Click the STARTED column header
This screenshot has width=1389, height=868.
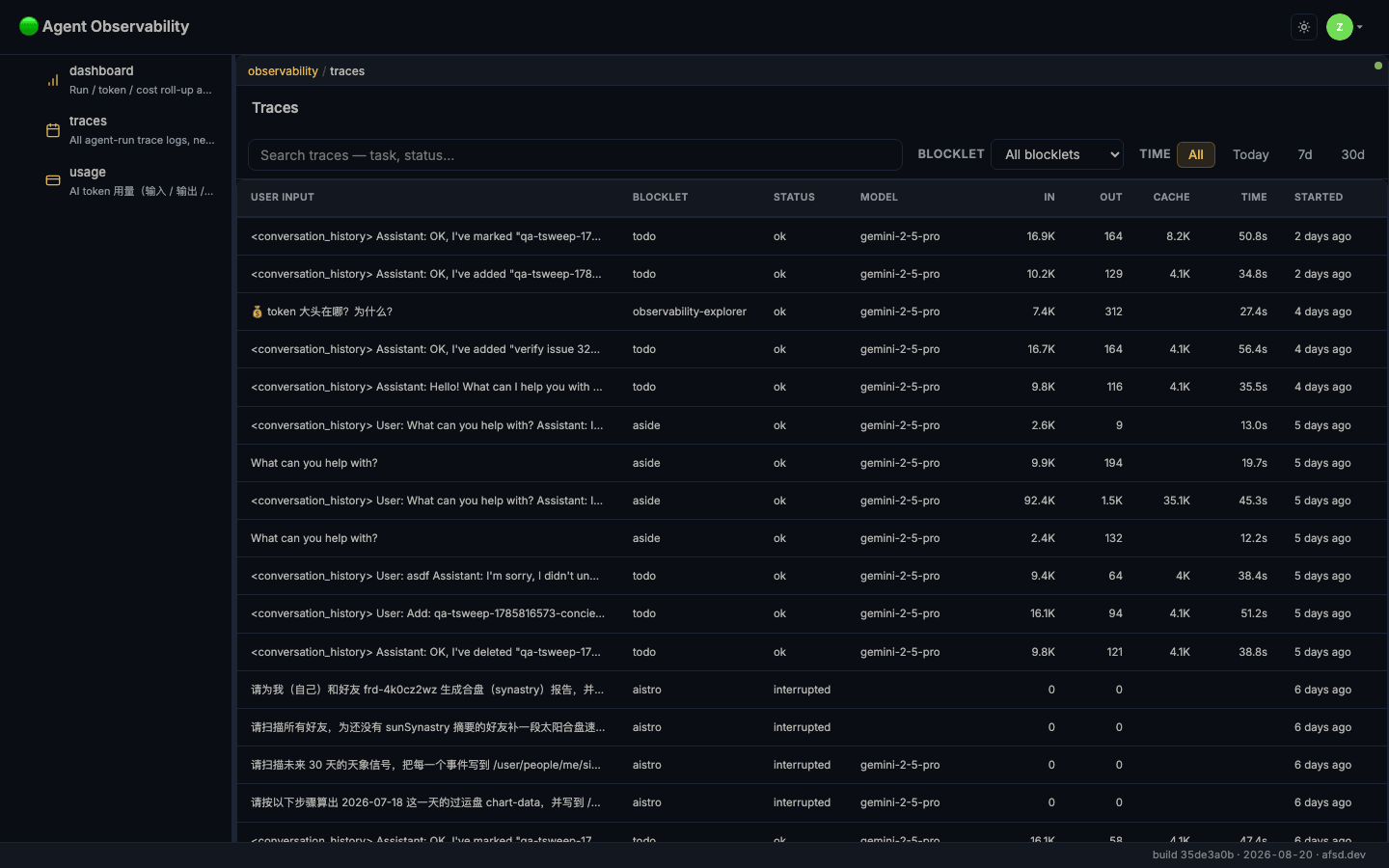1319,197
